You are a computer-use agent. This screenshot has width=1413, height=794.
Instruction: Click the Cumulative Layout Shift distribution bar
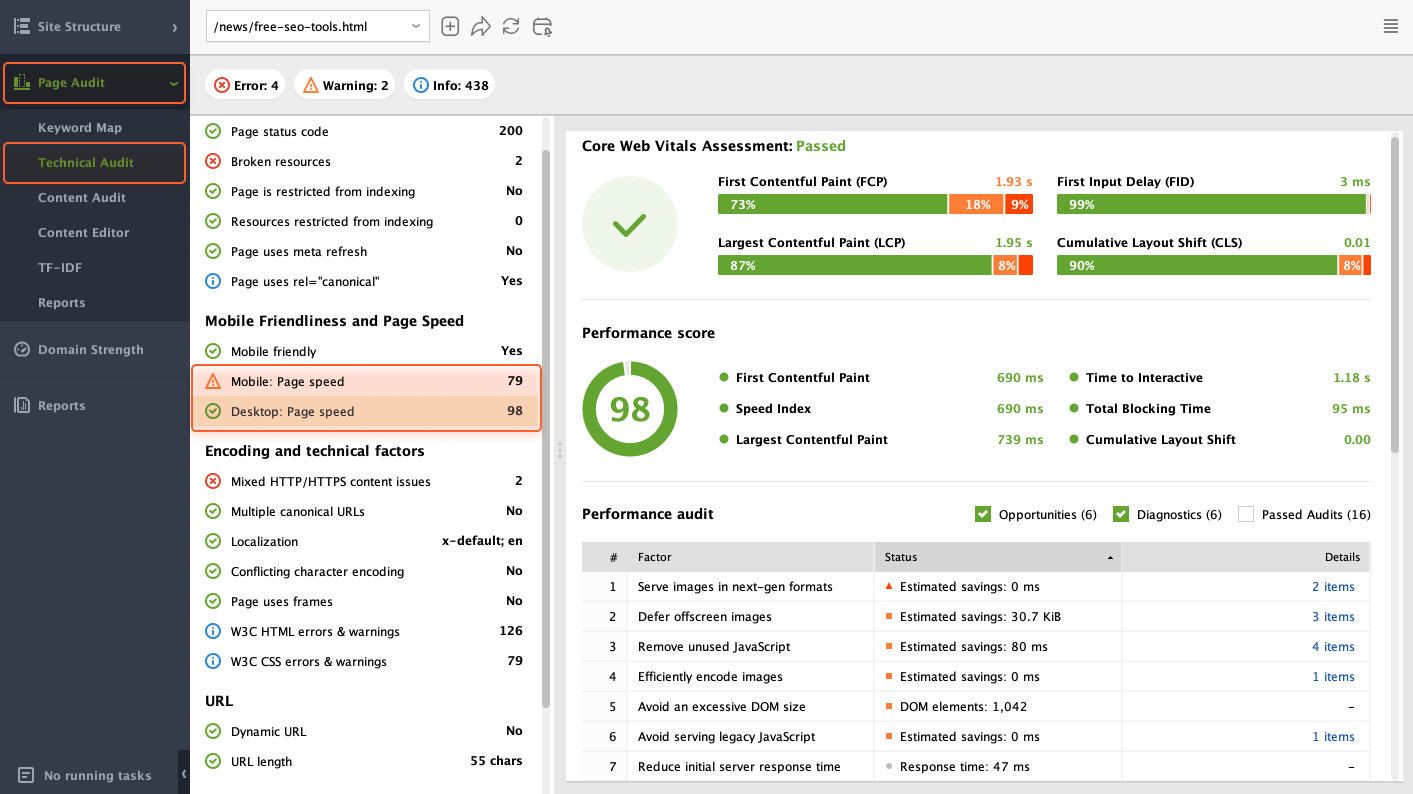(1214, 265)
